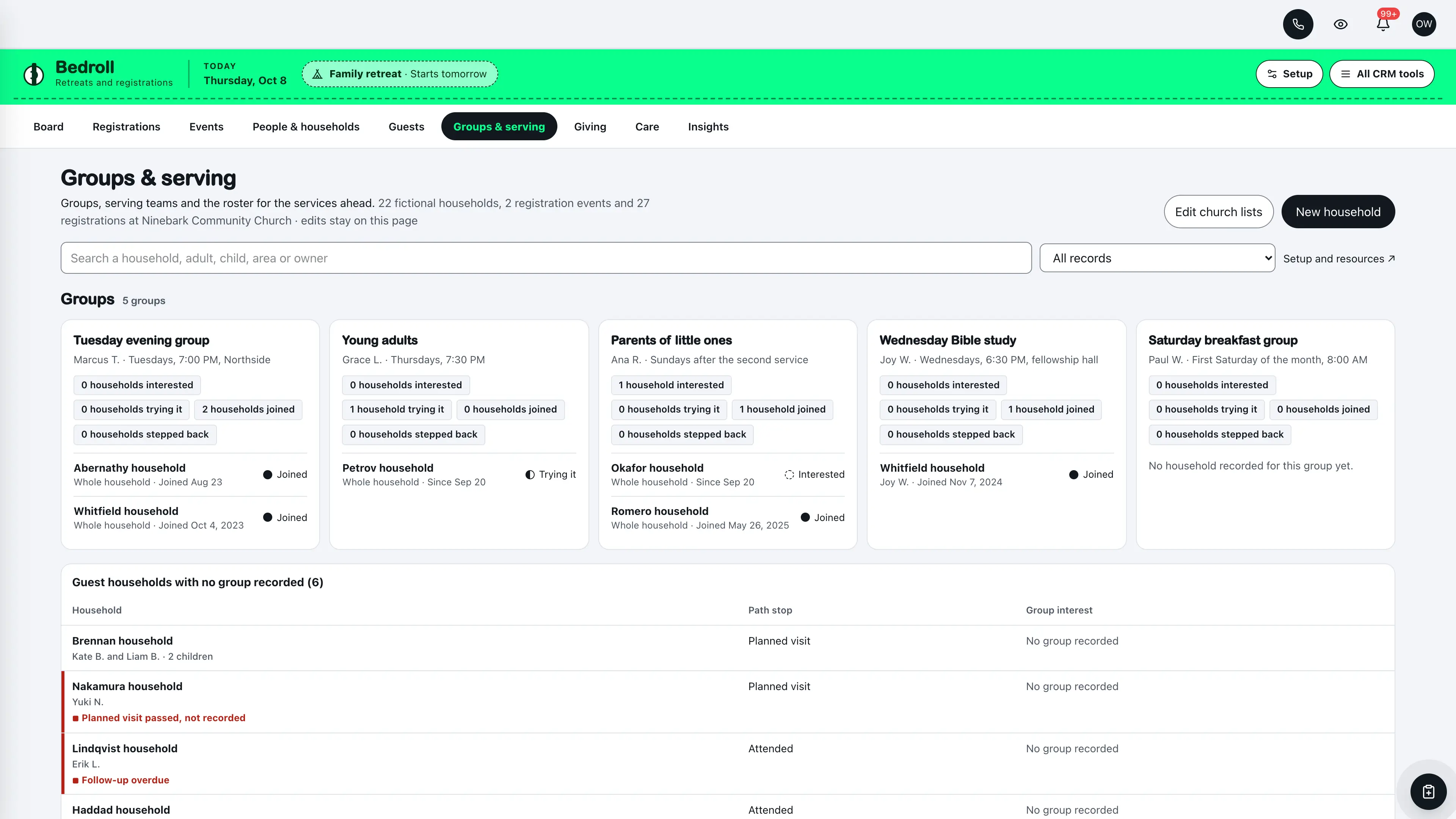Click Edit church lists button

tap(1219, 212)
